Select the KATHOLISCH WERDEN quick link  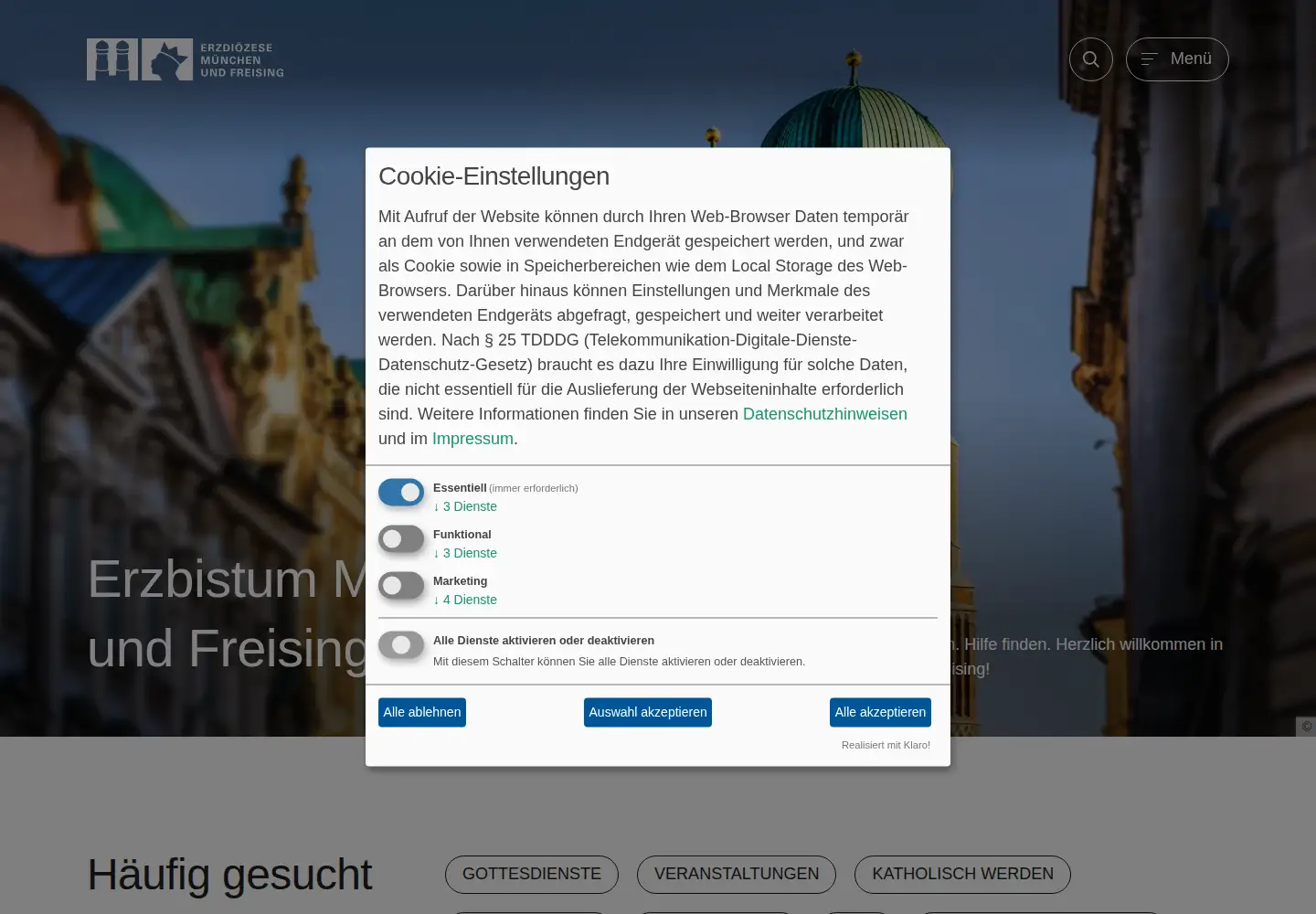point(962,874)
